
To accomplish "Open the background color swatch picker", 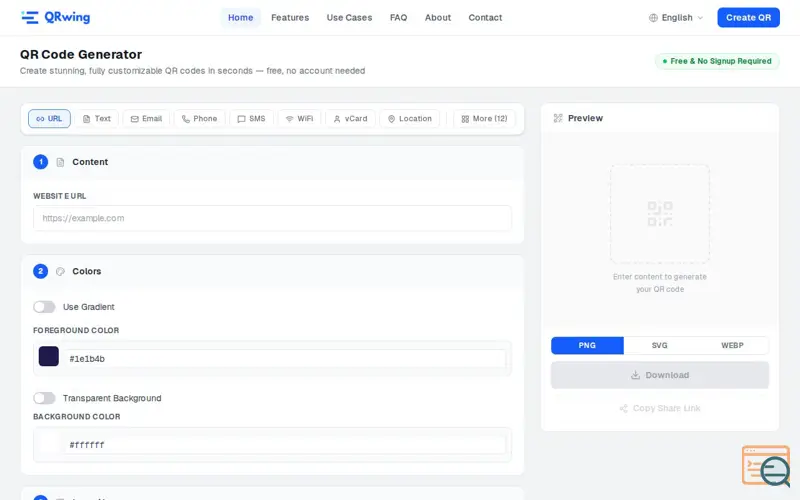I will click(x=48, y=442).
